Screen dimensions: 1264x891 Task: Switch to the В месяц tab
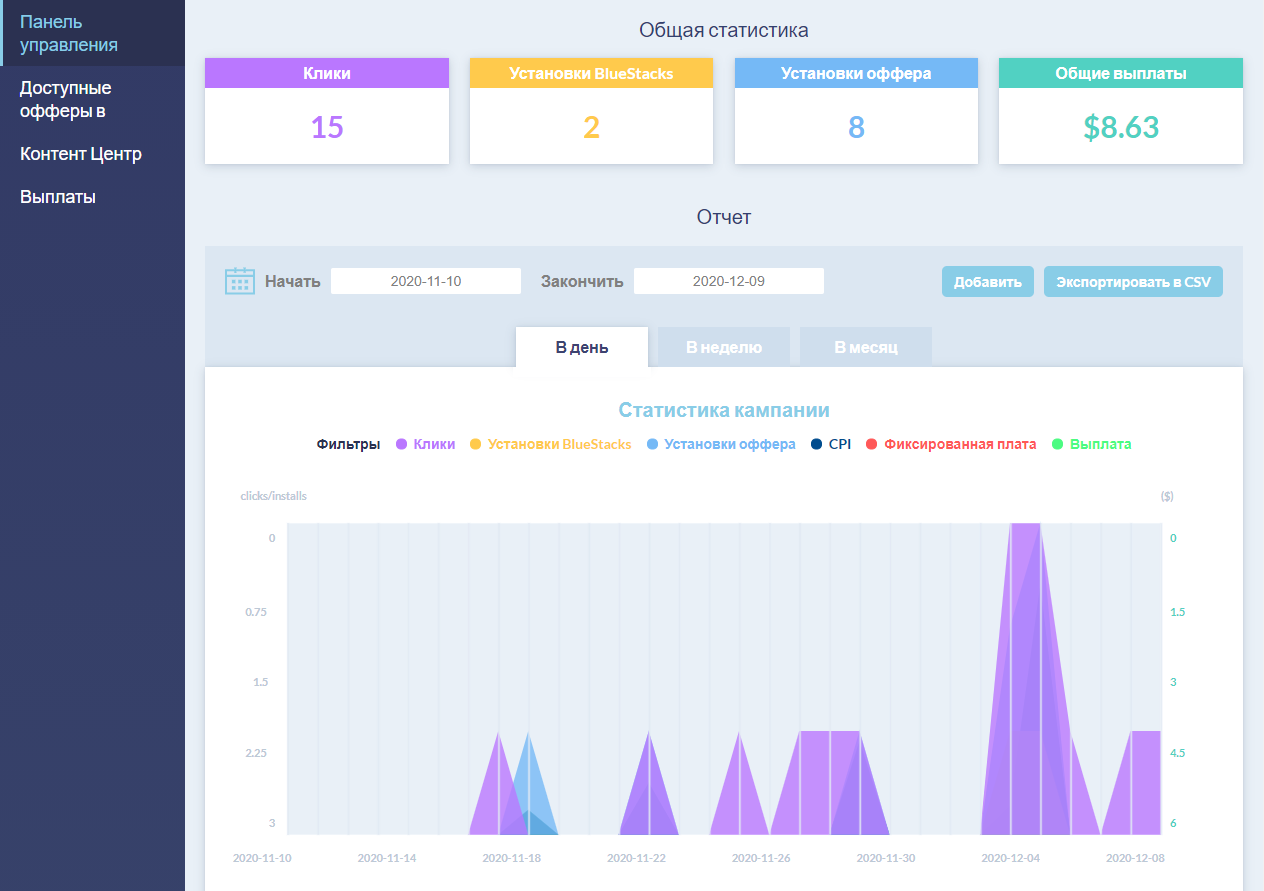click(x=866, y=347)
